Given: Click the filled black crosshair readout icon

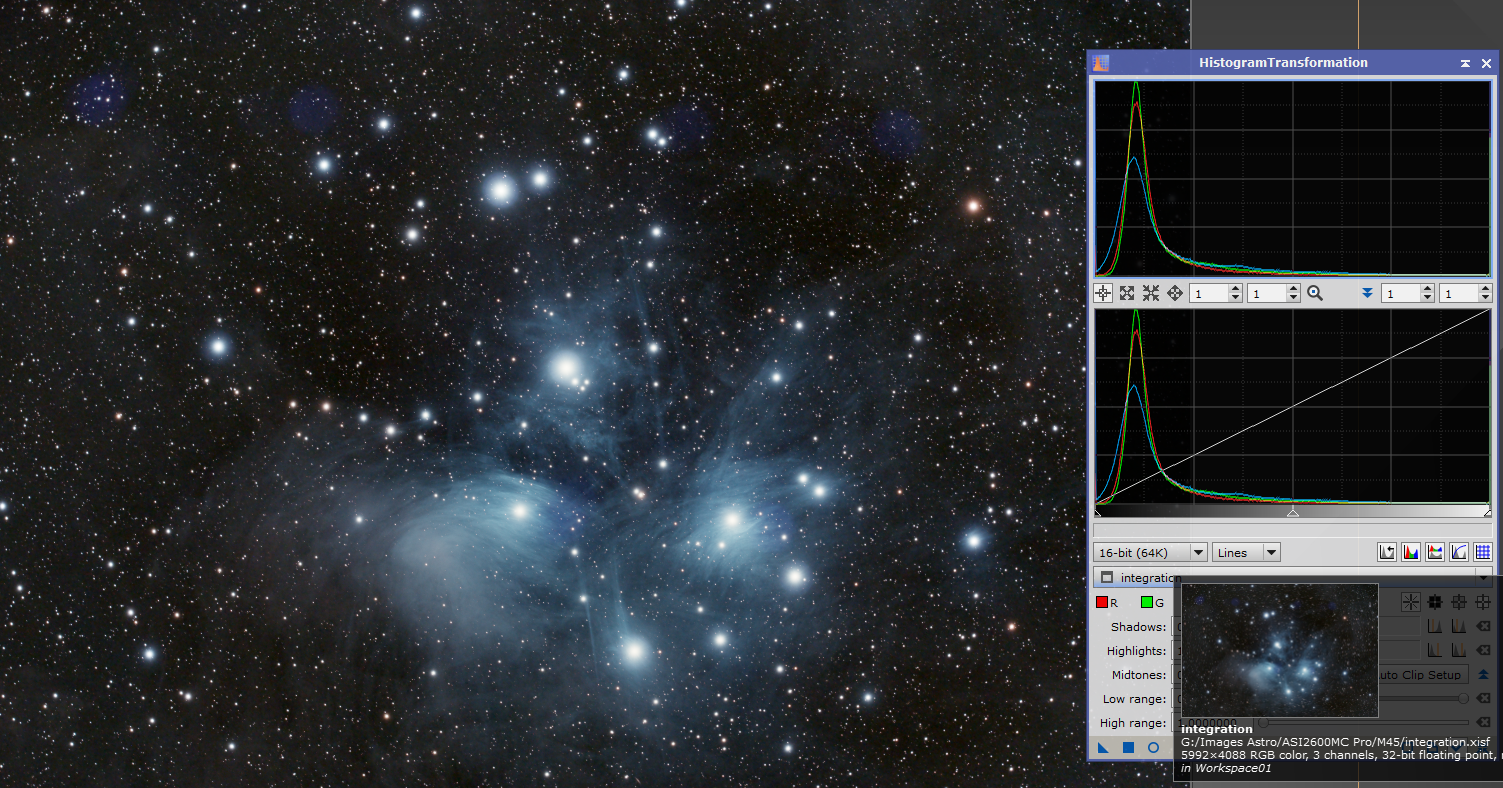Looking at the screenshot, I should tap(1435, 602).
